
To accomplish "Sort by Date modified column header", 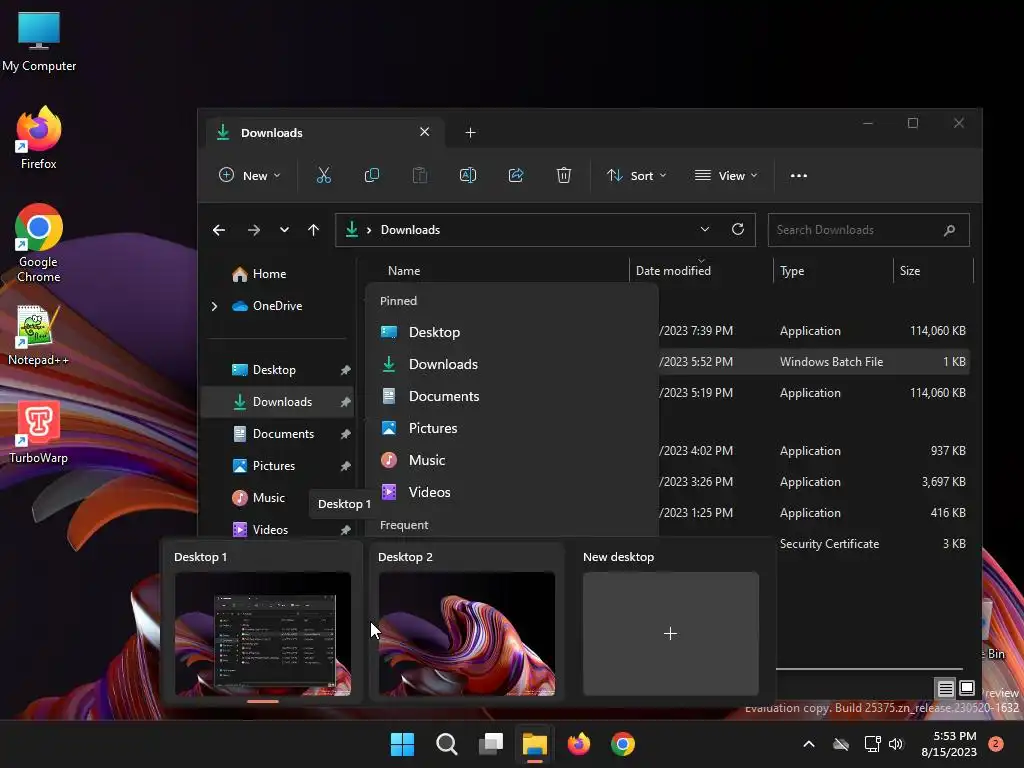I will [673, 270].
